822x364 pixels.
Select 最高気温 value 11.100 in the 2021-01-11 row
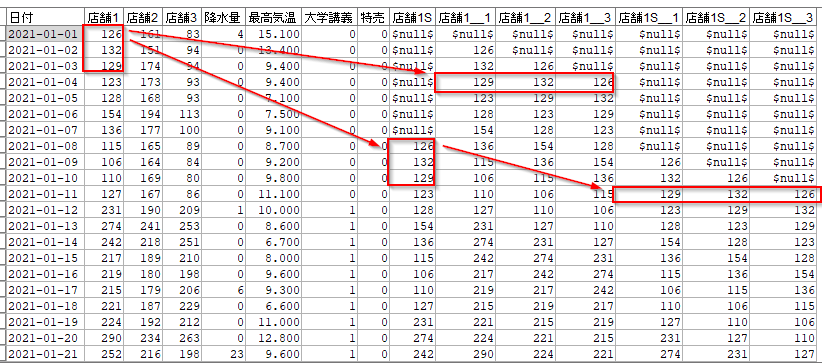(x=274, y=194)
